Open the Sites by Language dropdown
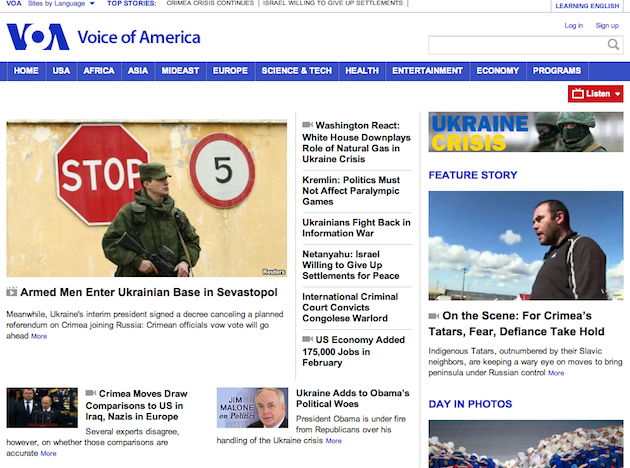630x468 pixels. (61, 3)
